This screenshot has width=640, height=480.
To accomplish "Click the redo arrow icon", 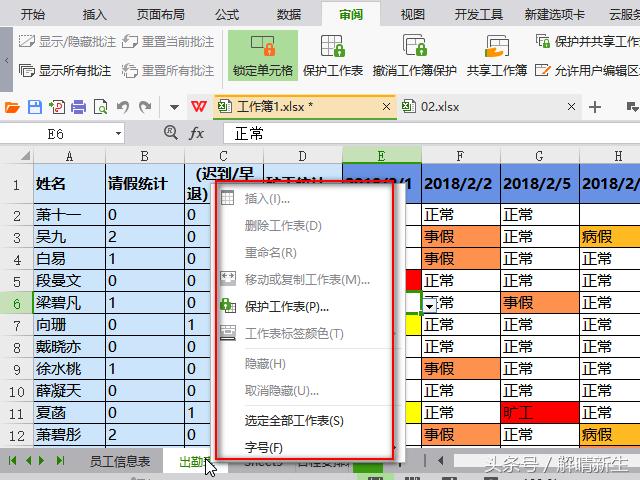I will pyautogui.click(x=145, y=107).
